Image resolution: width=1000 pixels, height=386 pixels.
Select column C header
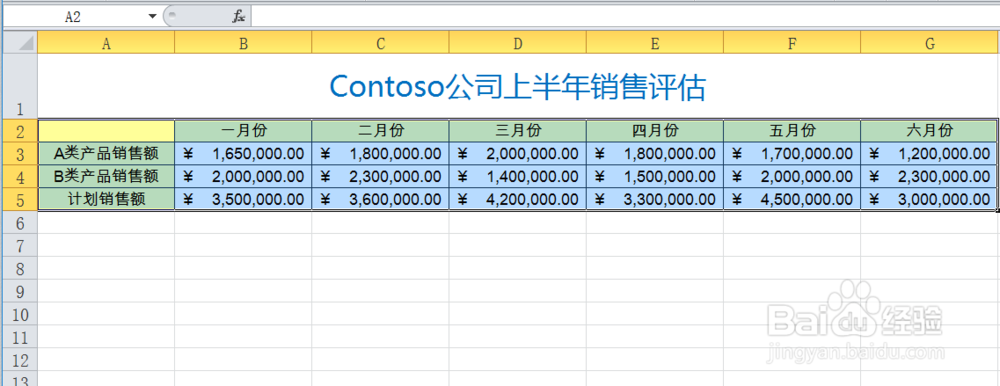[x=380, y=43]
